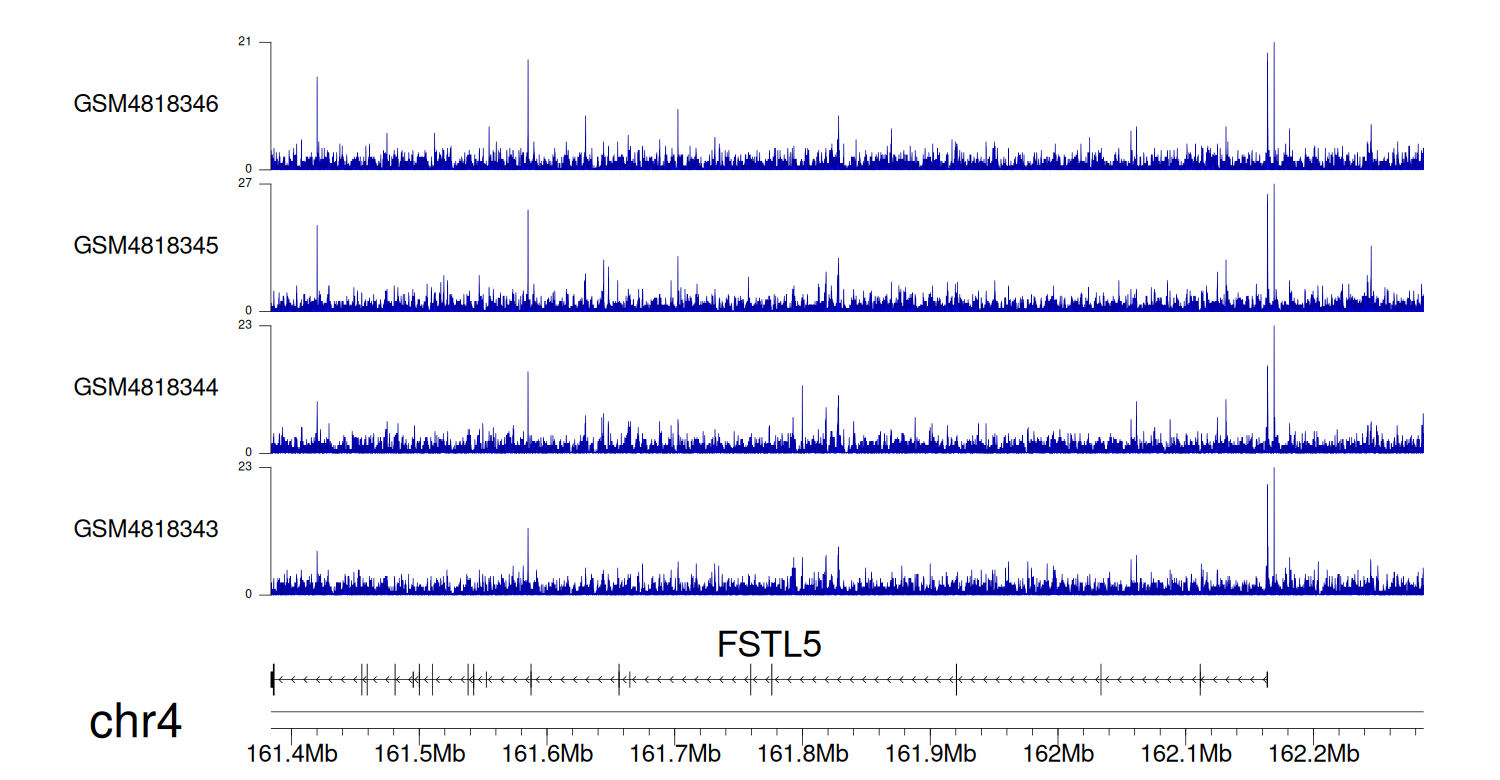Click the 161.9Mb axis label
1500x780 pixels.
point(930,753)
